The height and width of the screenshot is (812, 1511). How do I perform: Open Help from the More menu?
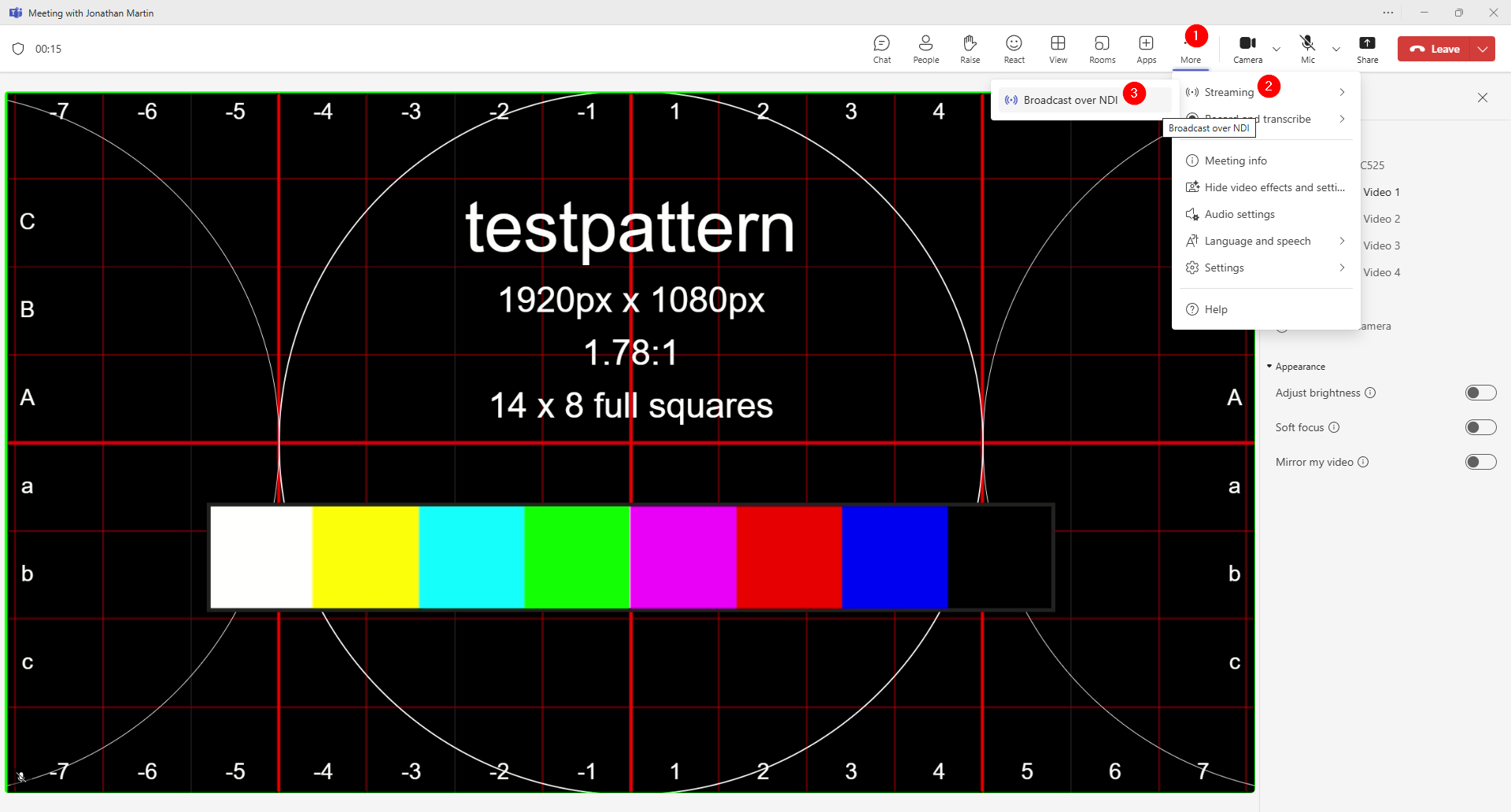click(x=1266, y=309)
